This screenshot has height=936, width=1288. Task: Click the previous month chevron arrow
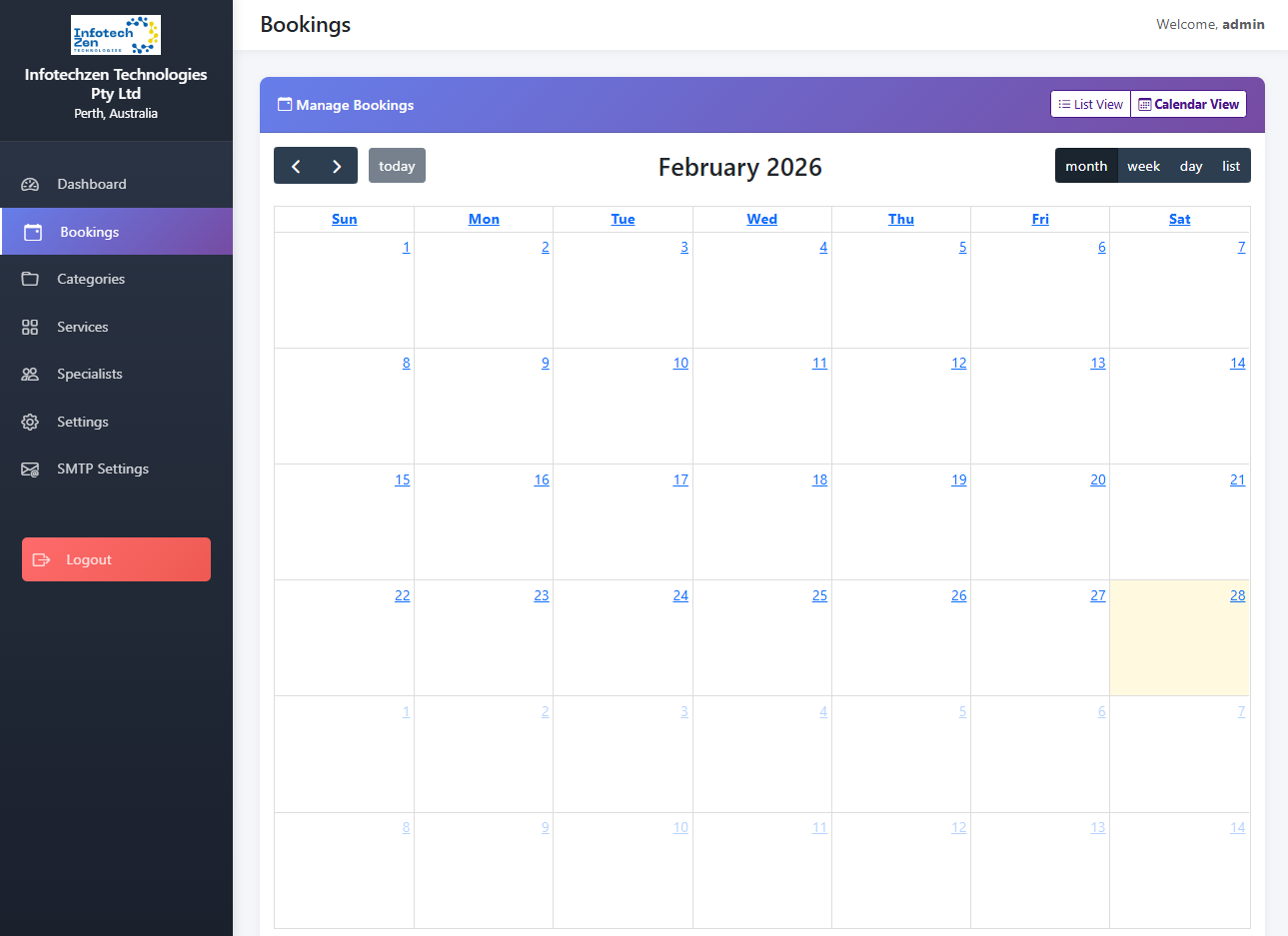(295, 165)
